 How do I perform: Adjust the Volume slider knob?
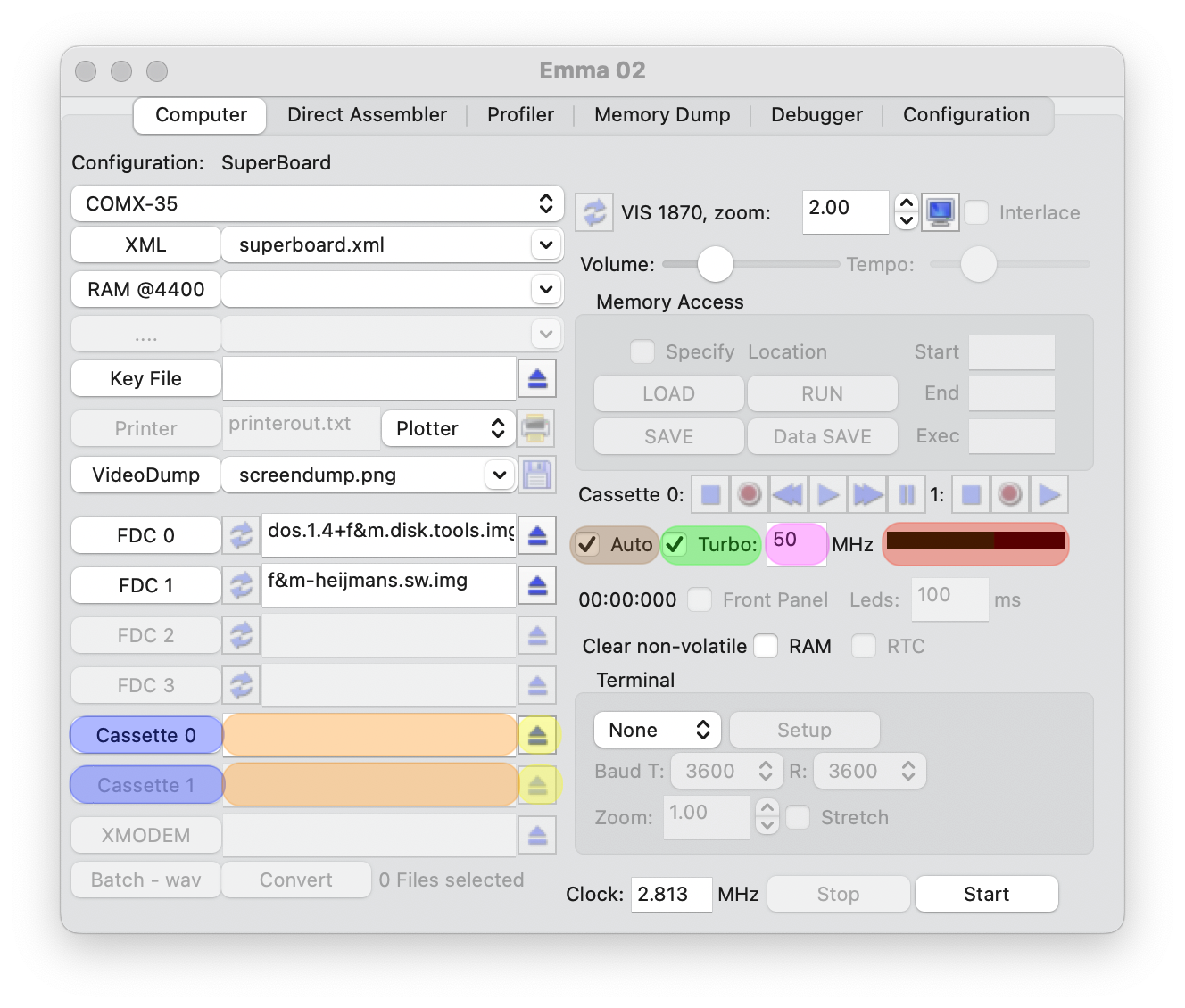[x=715, y=264]
